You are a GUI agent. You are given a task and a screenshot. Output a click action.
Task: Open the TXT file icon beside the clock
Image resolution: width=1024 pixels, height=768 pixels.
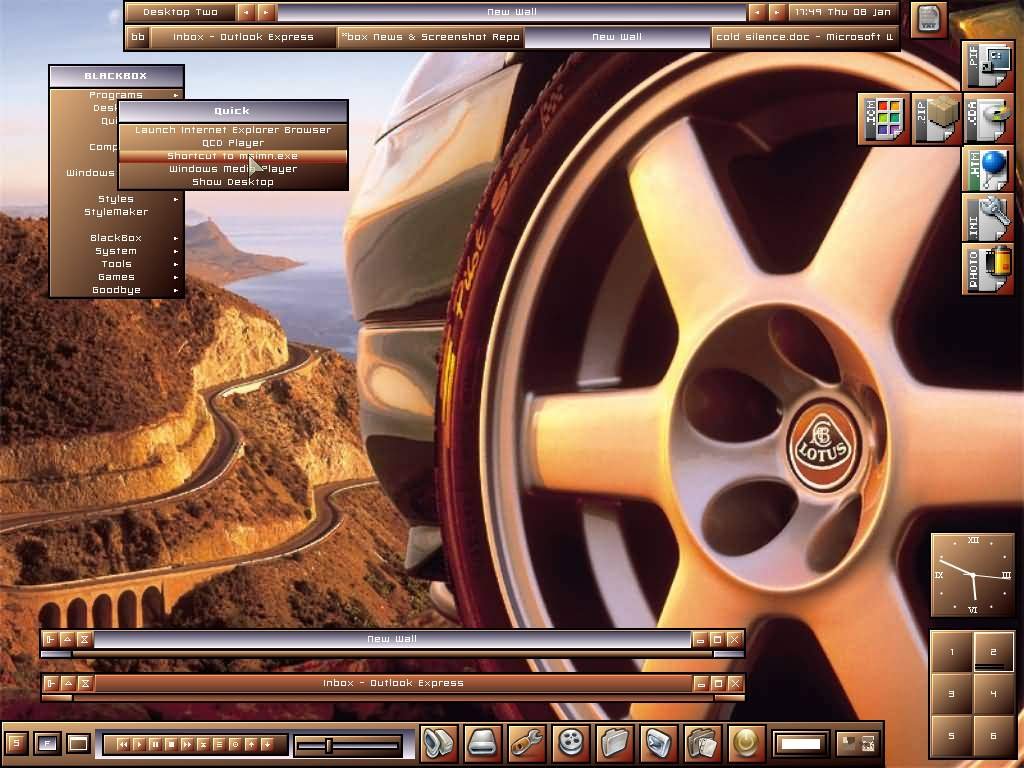coord(928,19)
